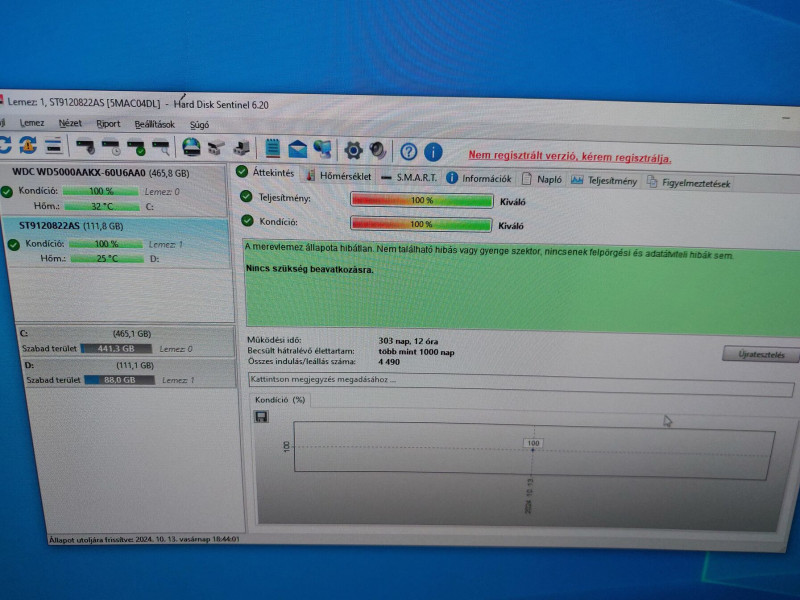Click the comment field Kattintson megjegyzés megadásához
800x600 pixels.
click(520, 384)
